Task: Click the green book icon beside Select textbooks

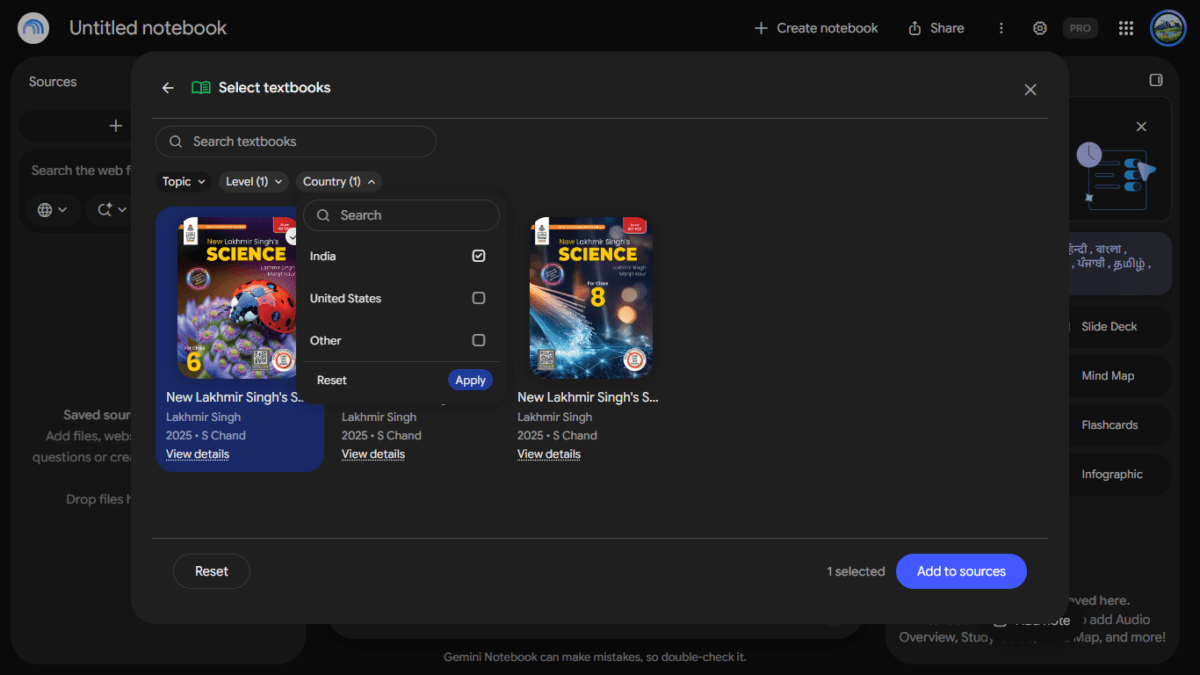Action: (x=201, y=88)
